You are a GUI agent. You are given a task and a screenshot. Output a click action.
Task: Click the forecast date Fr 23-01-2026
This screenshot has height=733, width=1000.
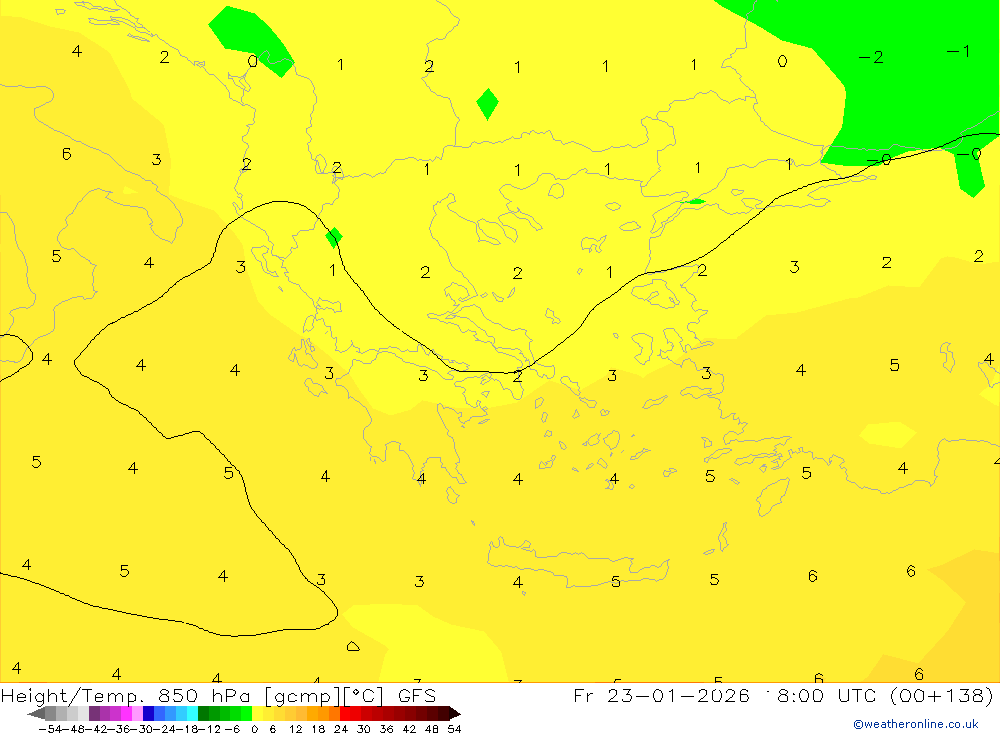click(x=661, y=695)
